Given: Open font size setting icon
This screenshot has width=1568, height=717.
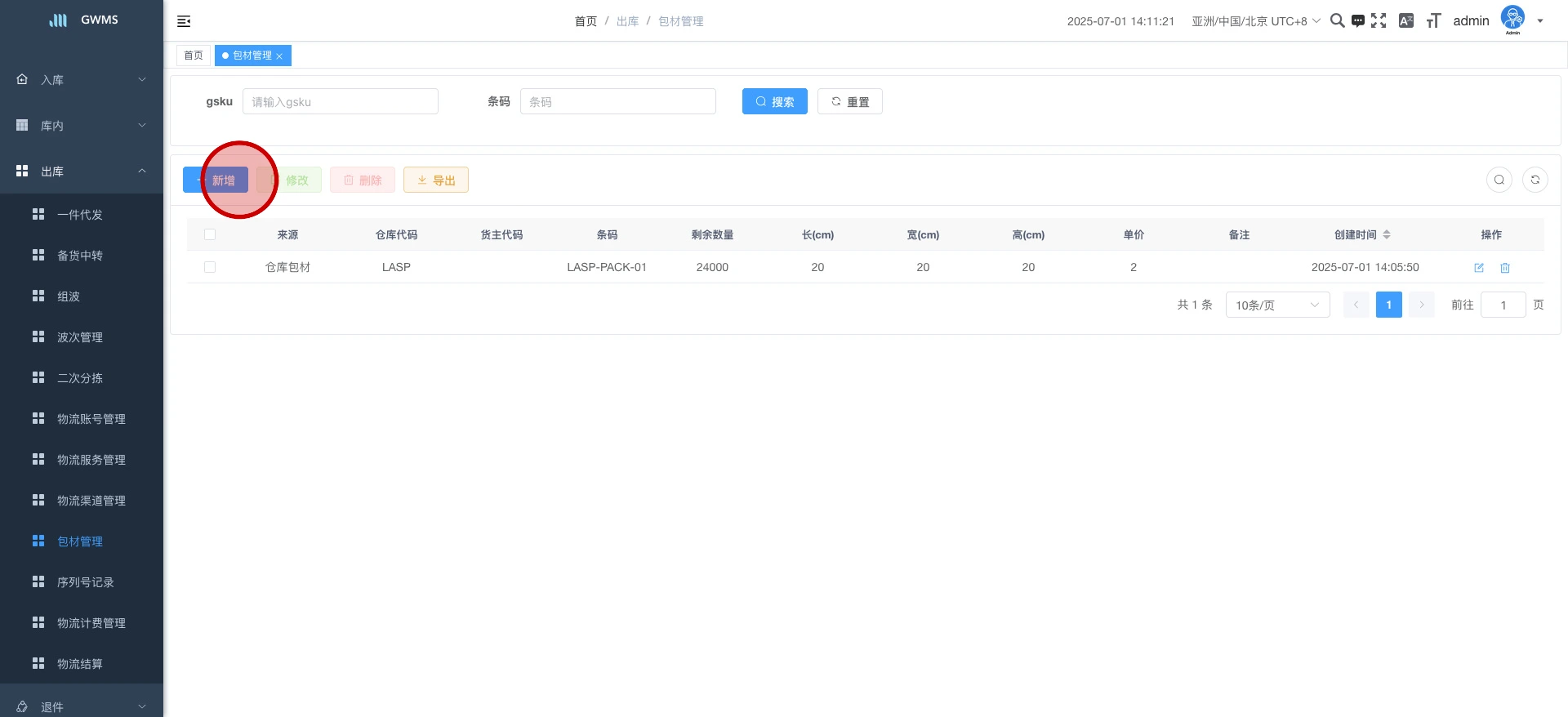Looking at the screenshot, I should (x=1433, y=20).
